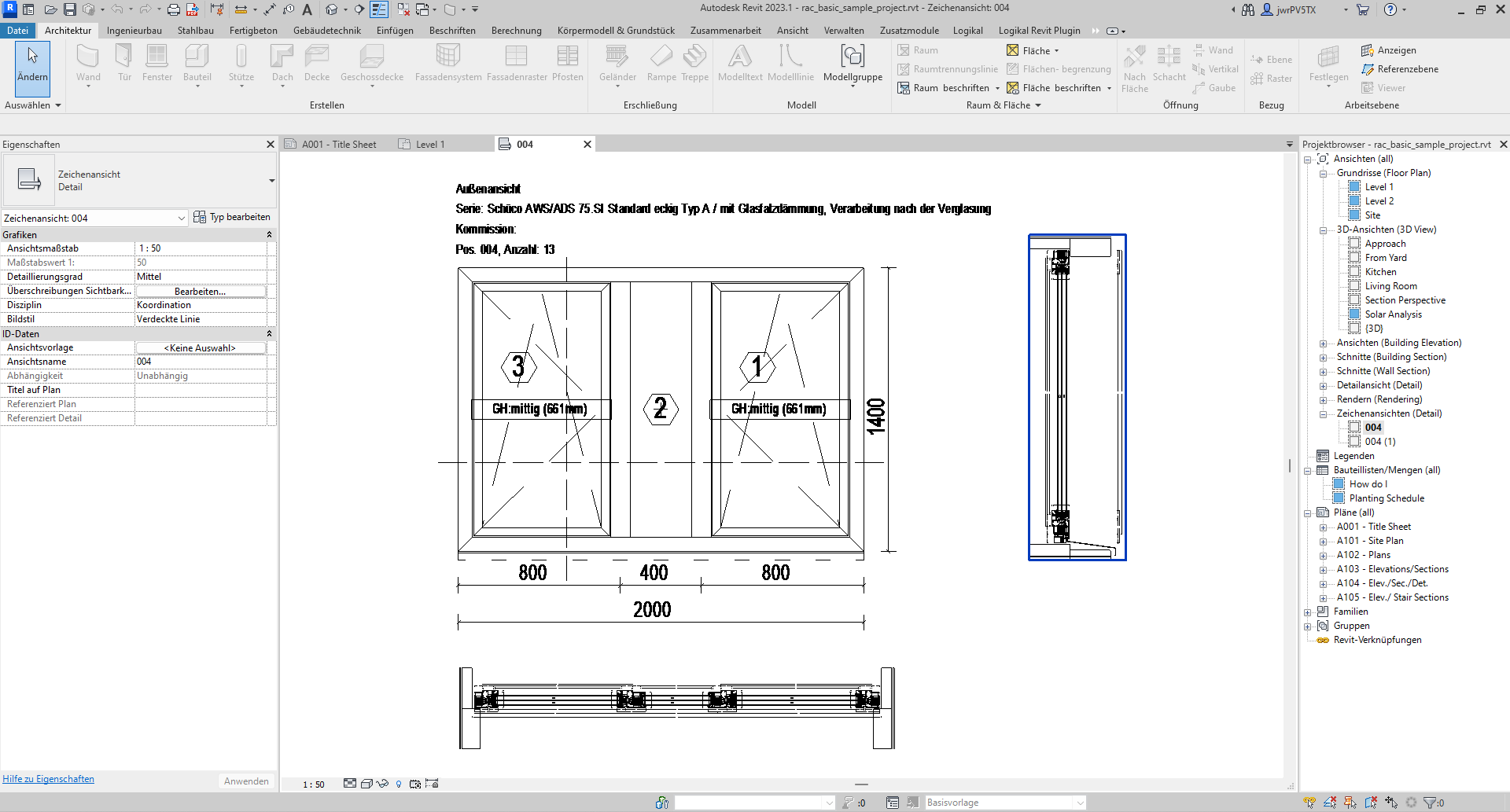The image size is (1510, 812).
Task: Open the Hilfe zu Eigenschaften link
Action: point(48,779)
